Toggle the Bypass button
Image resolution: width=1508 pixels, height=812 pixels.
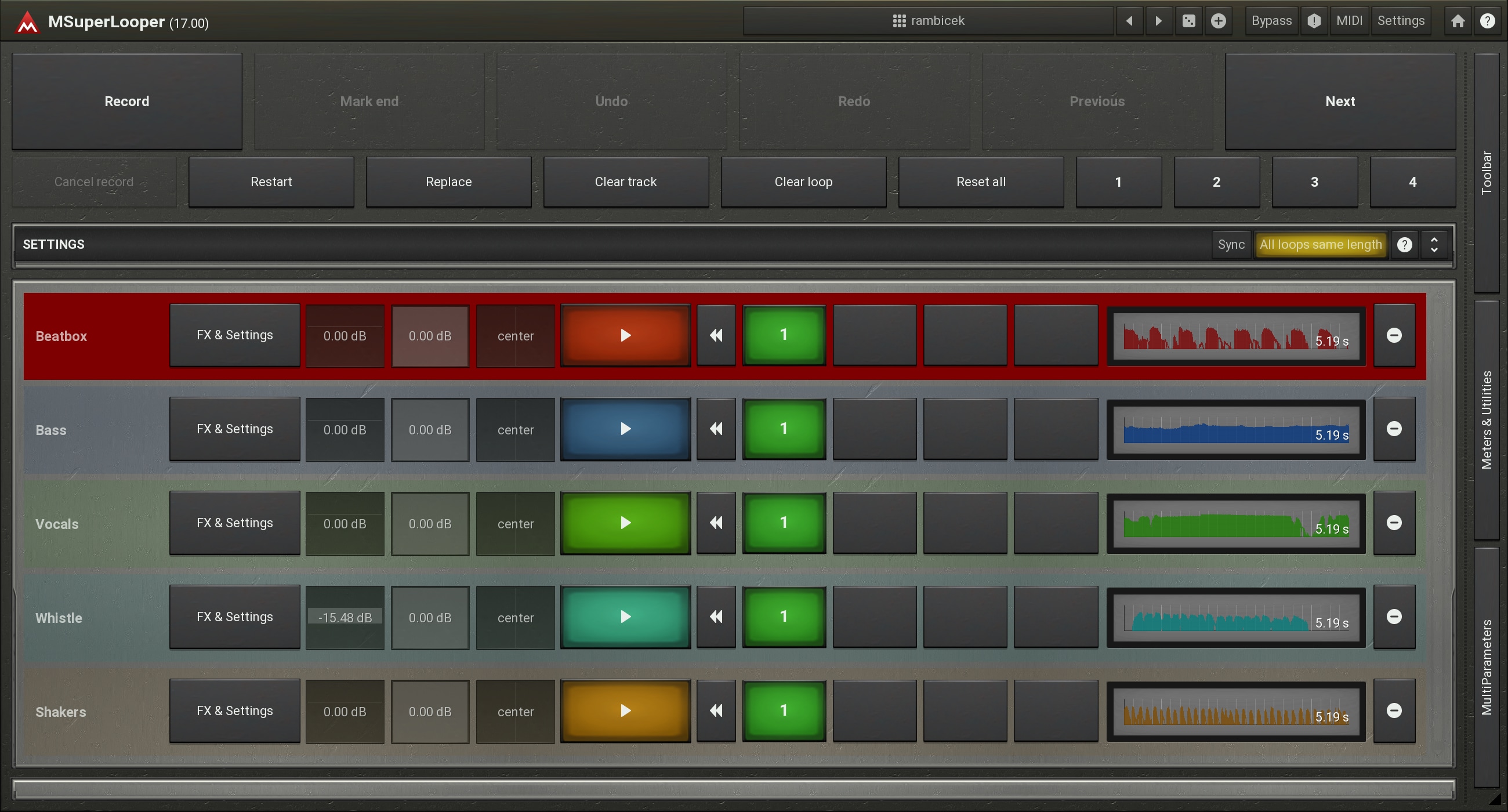(x=1271, y=21)
